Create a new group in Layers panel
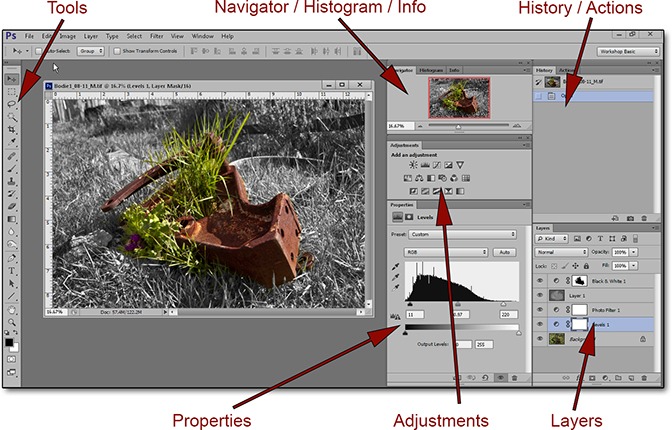This screenshot has width=672, height=430. pyautogui.click(x=618, y=378)
